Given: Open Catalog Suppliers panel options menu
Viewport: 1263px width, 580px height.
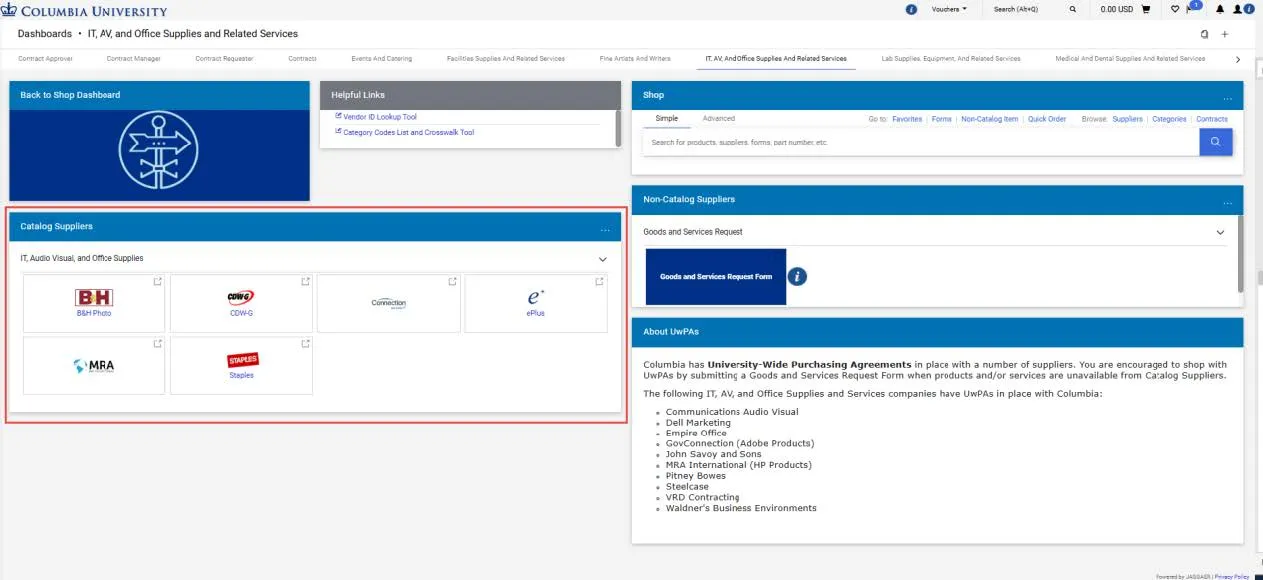Looking at the screenshot, I should point(605,229).
